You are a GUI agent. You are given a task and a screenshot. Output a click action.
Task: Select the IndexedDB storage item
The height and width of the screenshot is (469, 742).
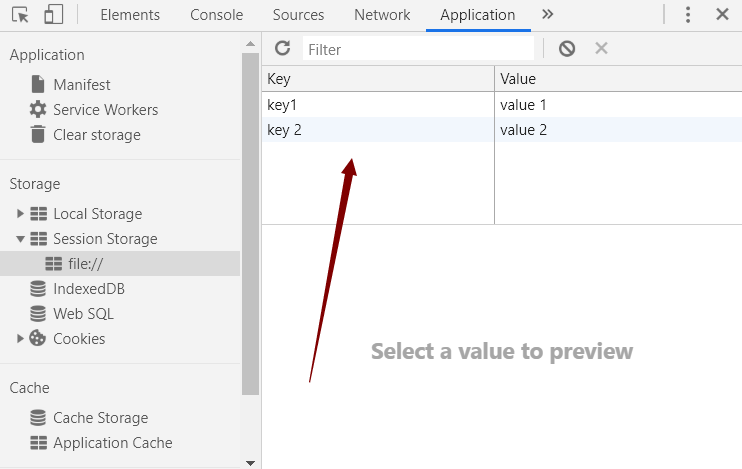pos(88,289)
